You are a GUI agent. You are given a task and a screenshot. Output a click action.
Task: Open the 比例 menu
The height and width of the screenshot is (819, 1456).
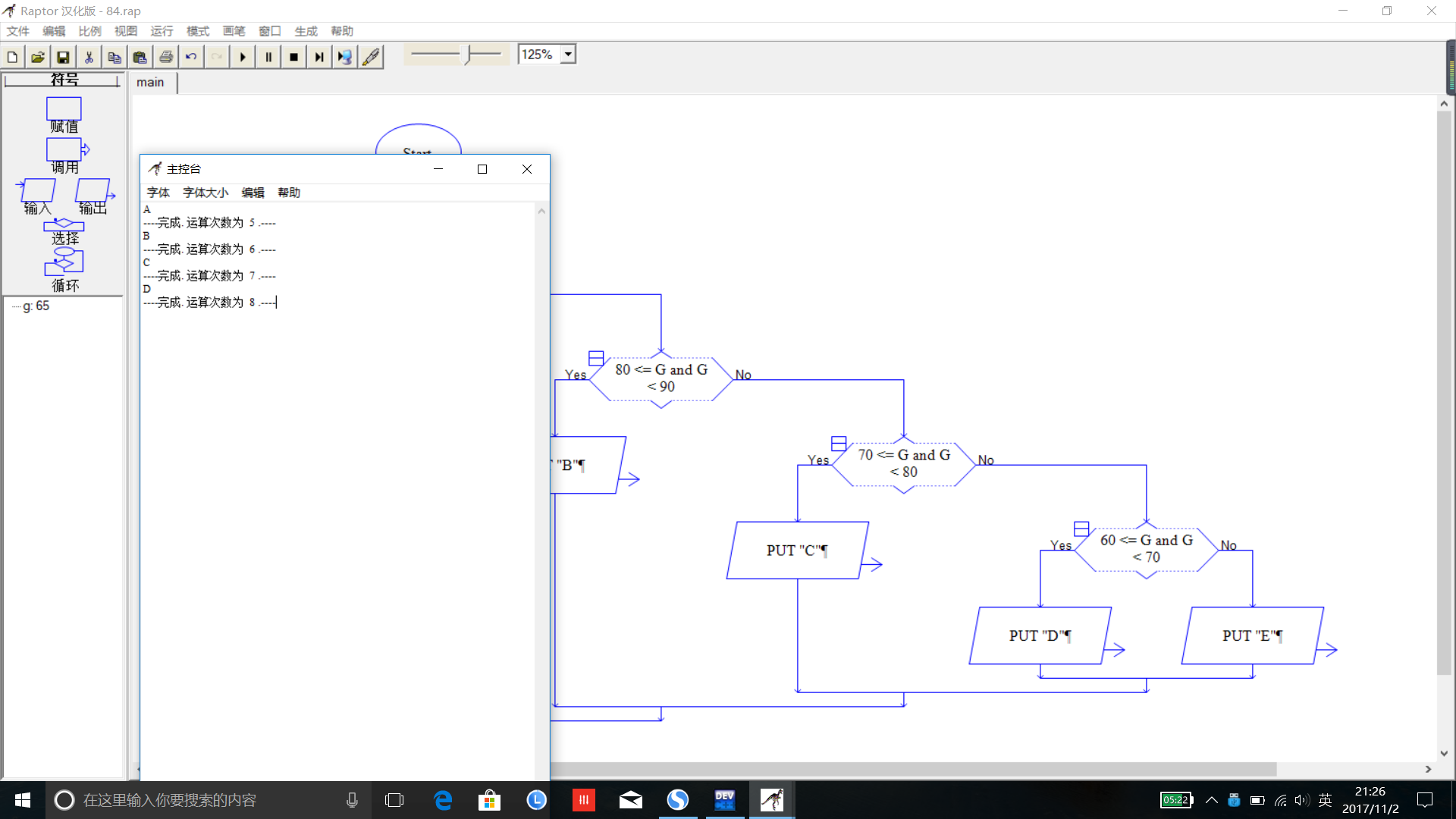coord(89,31)
